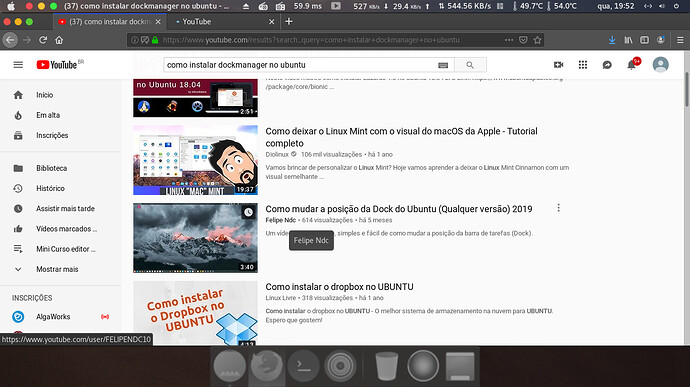Open the YouTube apps grid icon
Image resolution: width=690 pixels, height=387 pixels.
tap(583, 65)
